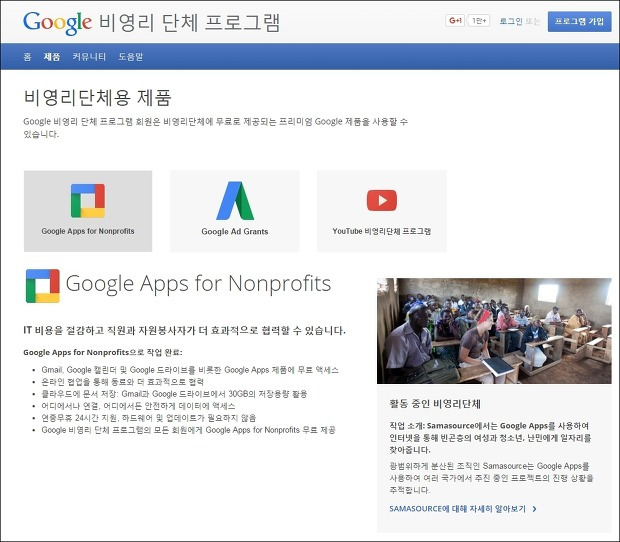Click the YouTube play logo icon
Viewport: 620px width, 542px height.
click(x=382, y=200)
